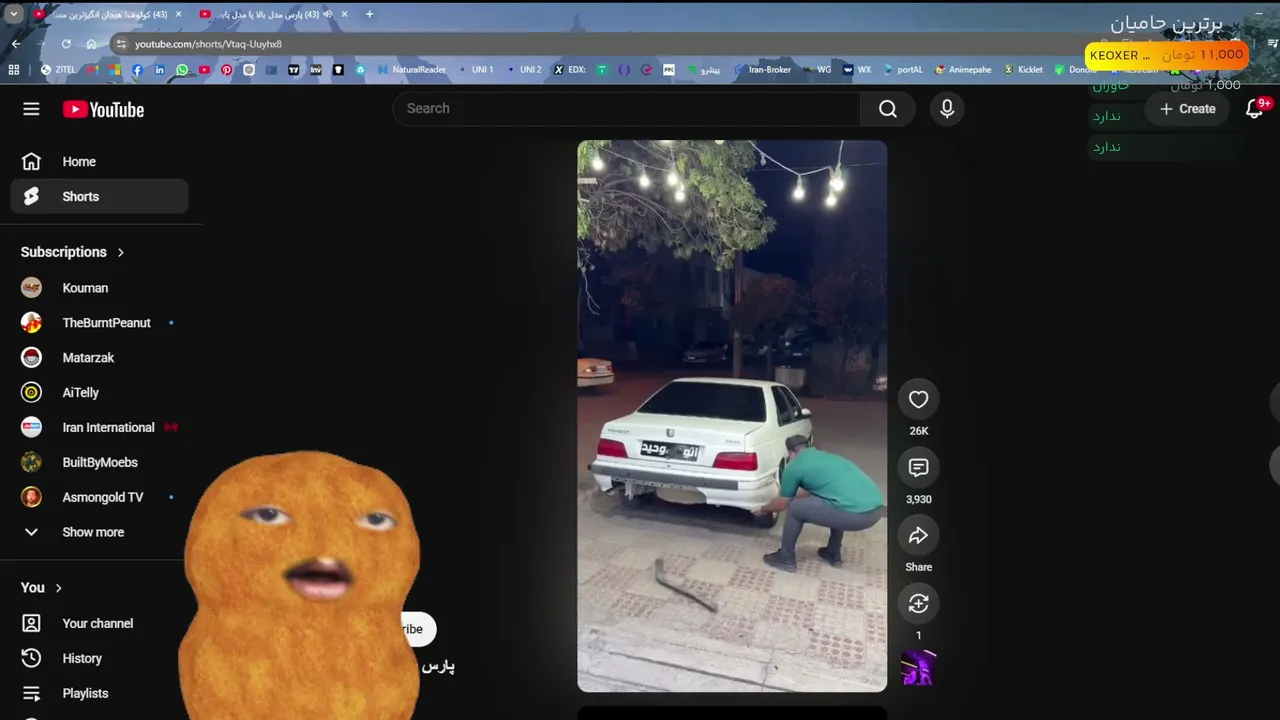Like the short with the heart icon
Screen dimensions: 1280x720
point(918,400)
